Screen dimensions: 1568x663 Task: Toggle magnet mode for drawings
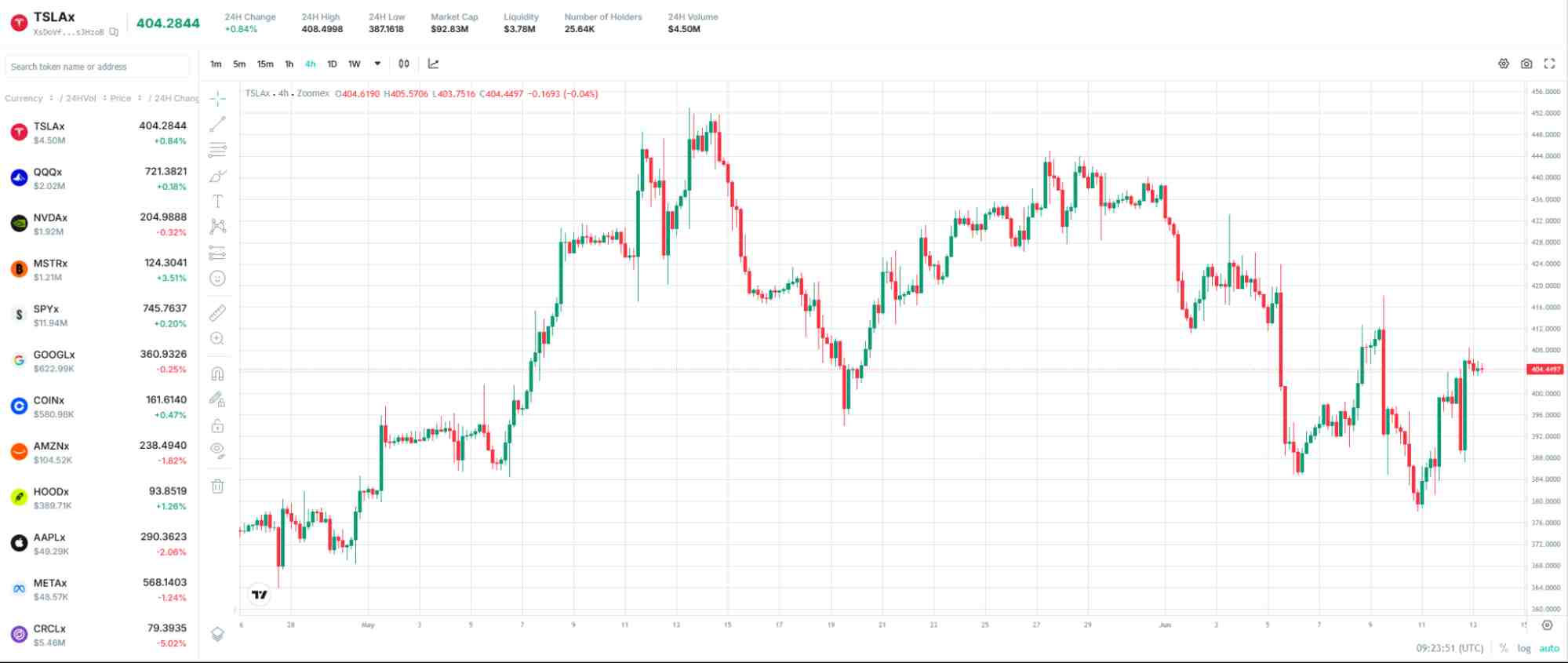[x=218, y=373]
